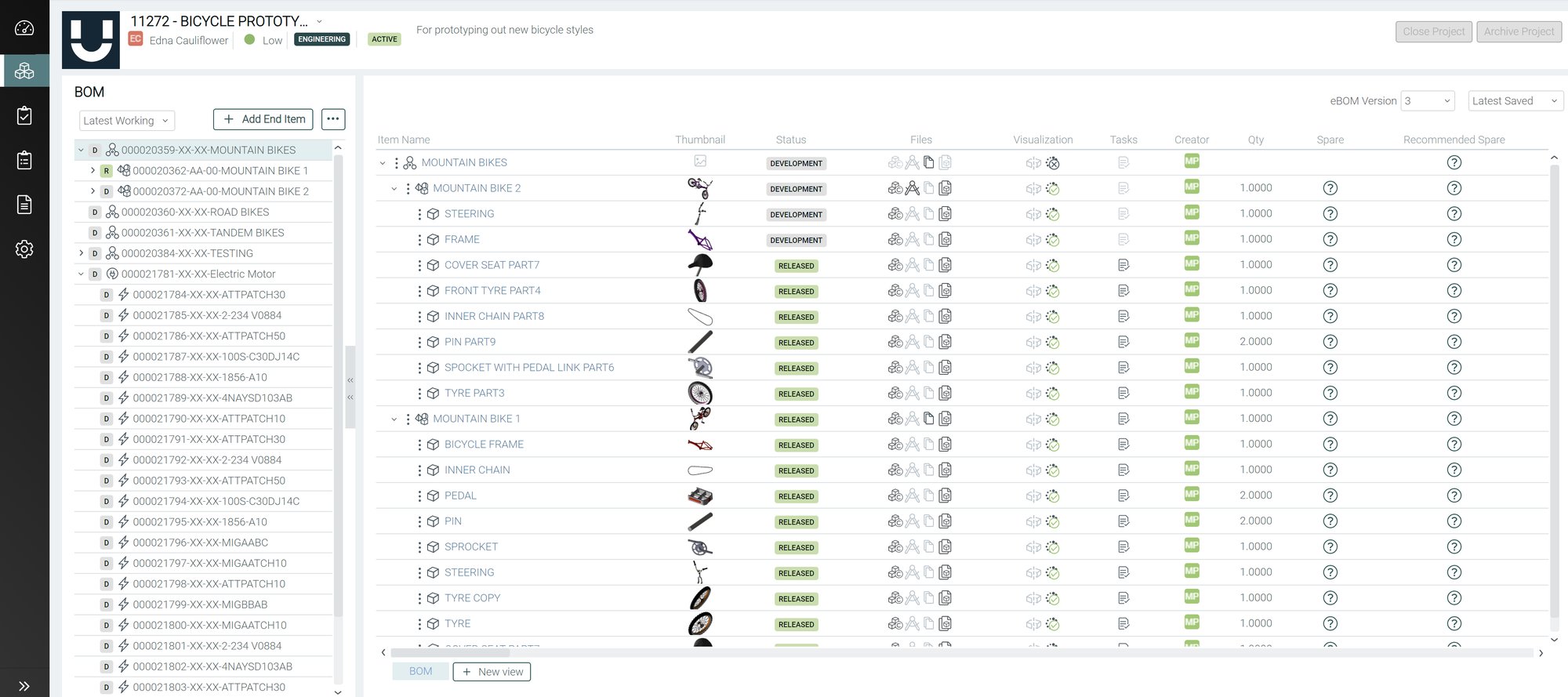1568x697 pixels.
Task: Expand 000020384 TESTING tree node
Action: (81, 253)
